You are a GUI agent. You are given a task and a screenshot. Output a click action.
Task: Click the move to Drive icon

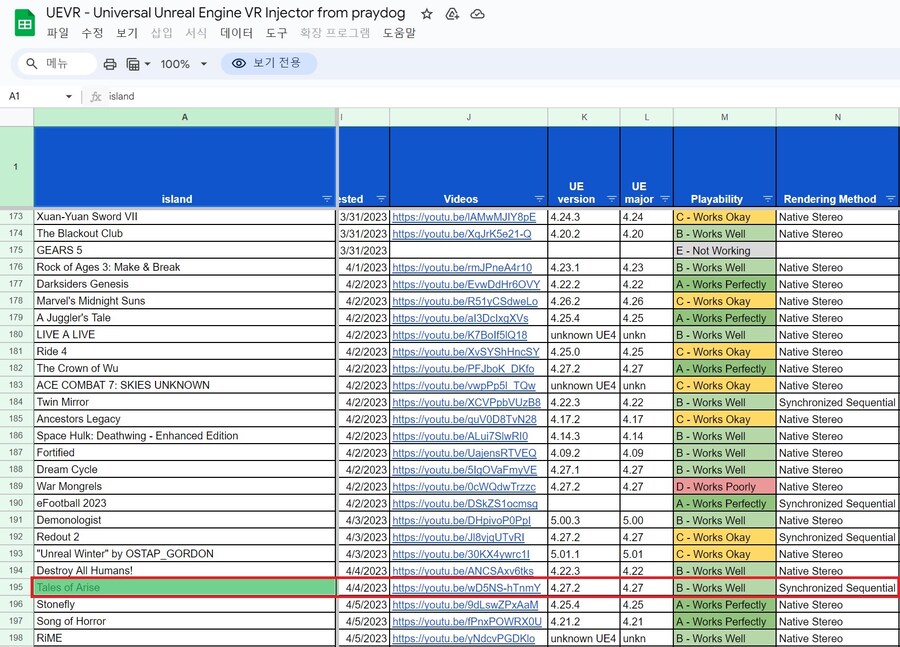pyautogui.click(x=452, y=14)
